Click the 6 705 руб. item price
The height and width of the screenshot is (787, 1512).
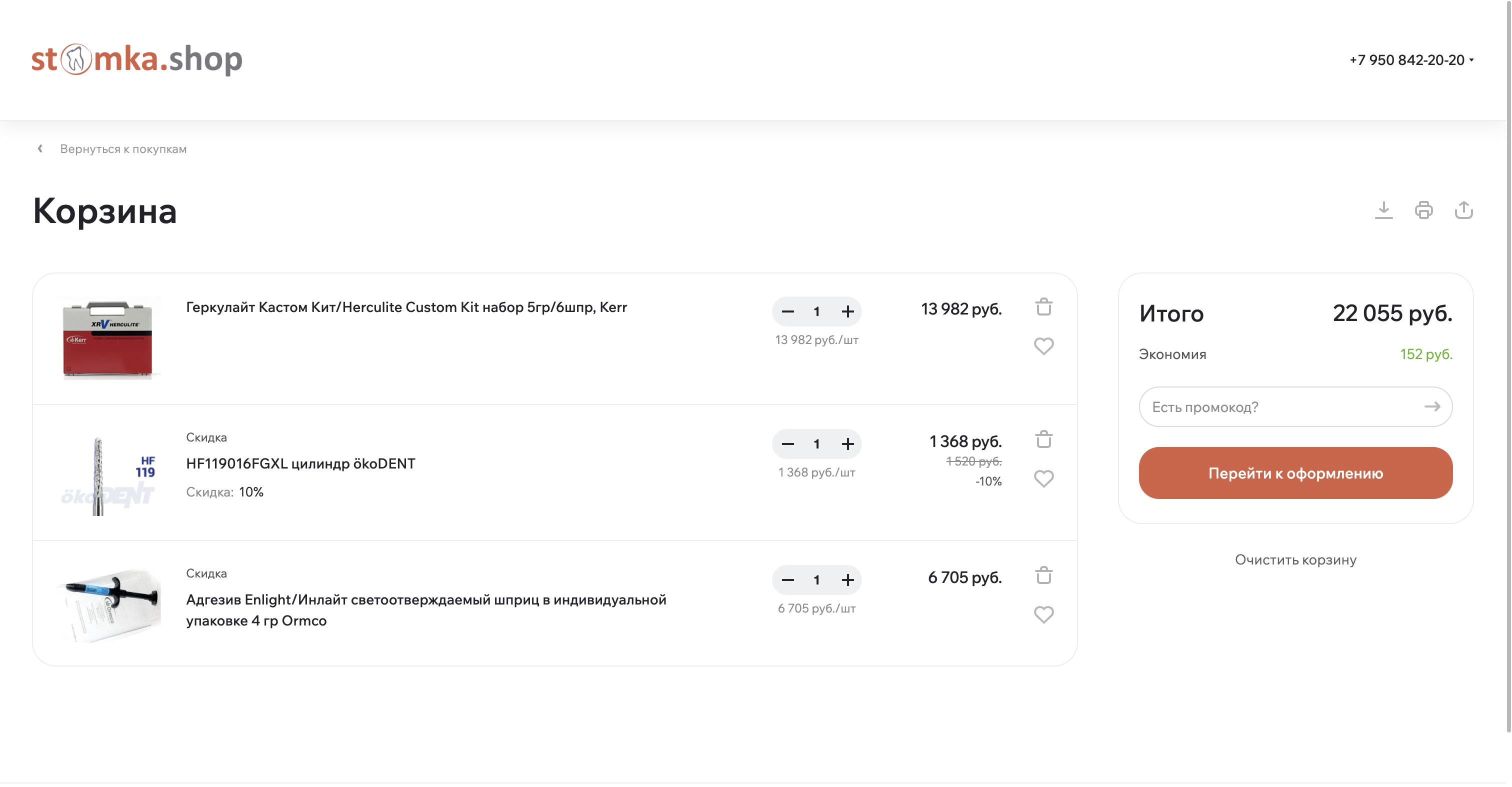[965, 578]
